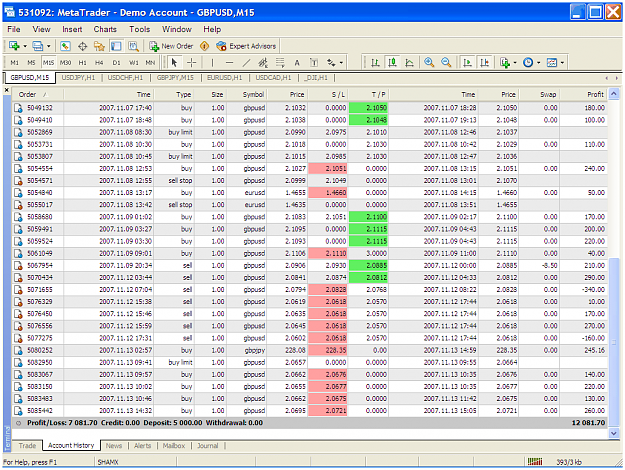The image size is (625, 470).
Task: Select the D1 timeframe
Action: (116, 63)
